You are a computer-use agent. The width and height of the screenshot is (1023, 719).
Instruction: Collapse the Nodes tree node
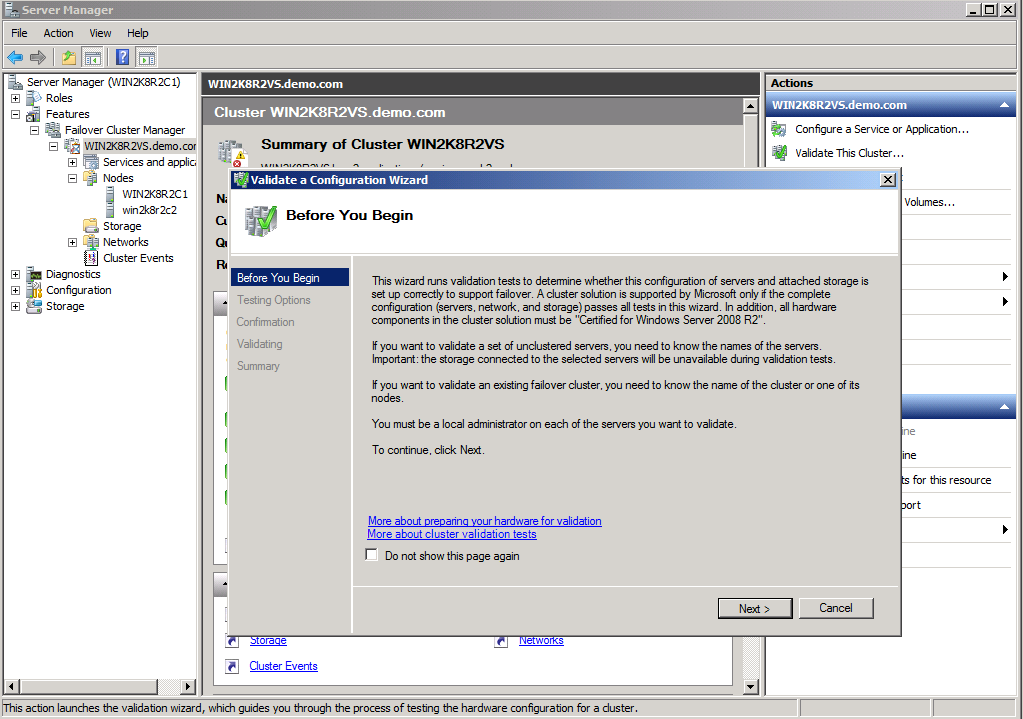click(72, 178)
